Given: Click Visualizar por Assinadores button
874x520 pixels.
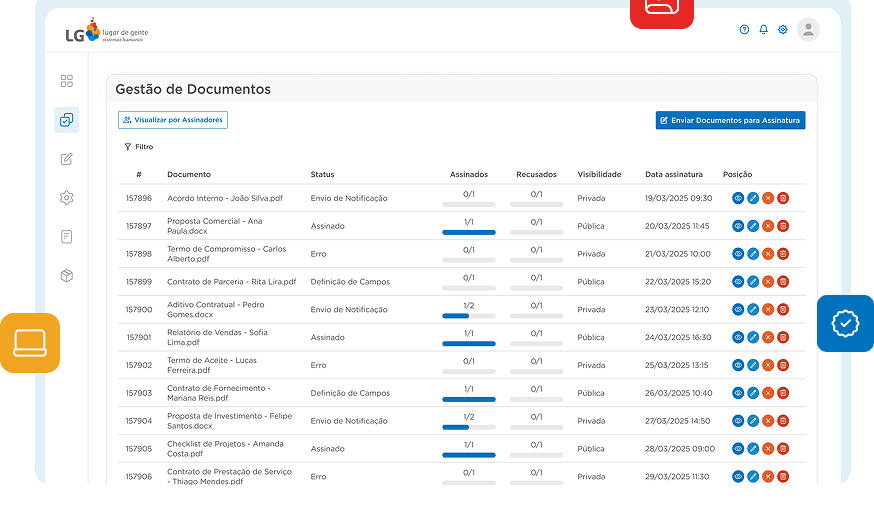Looking at the screenshot, I should 173,120.
